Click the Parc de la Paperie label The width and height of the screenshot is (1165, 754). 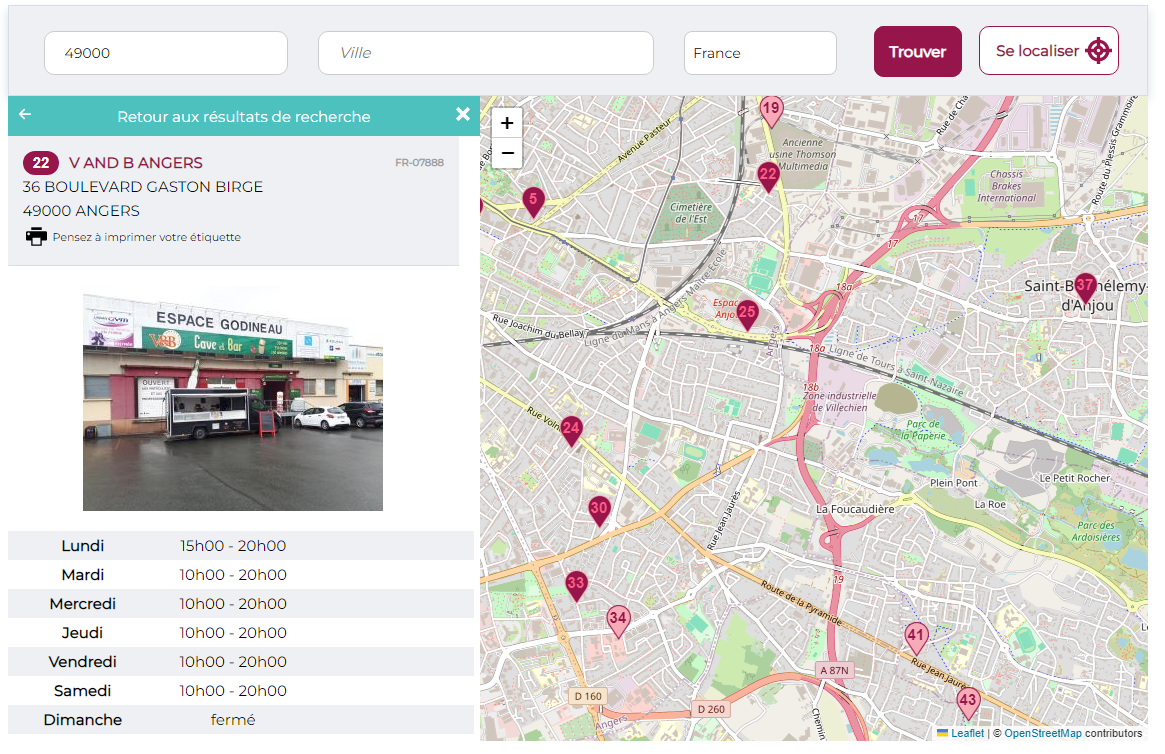[x=924, y=430]
